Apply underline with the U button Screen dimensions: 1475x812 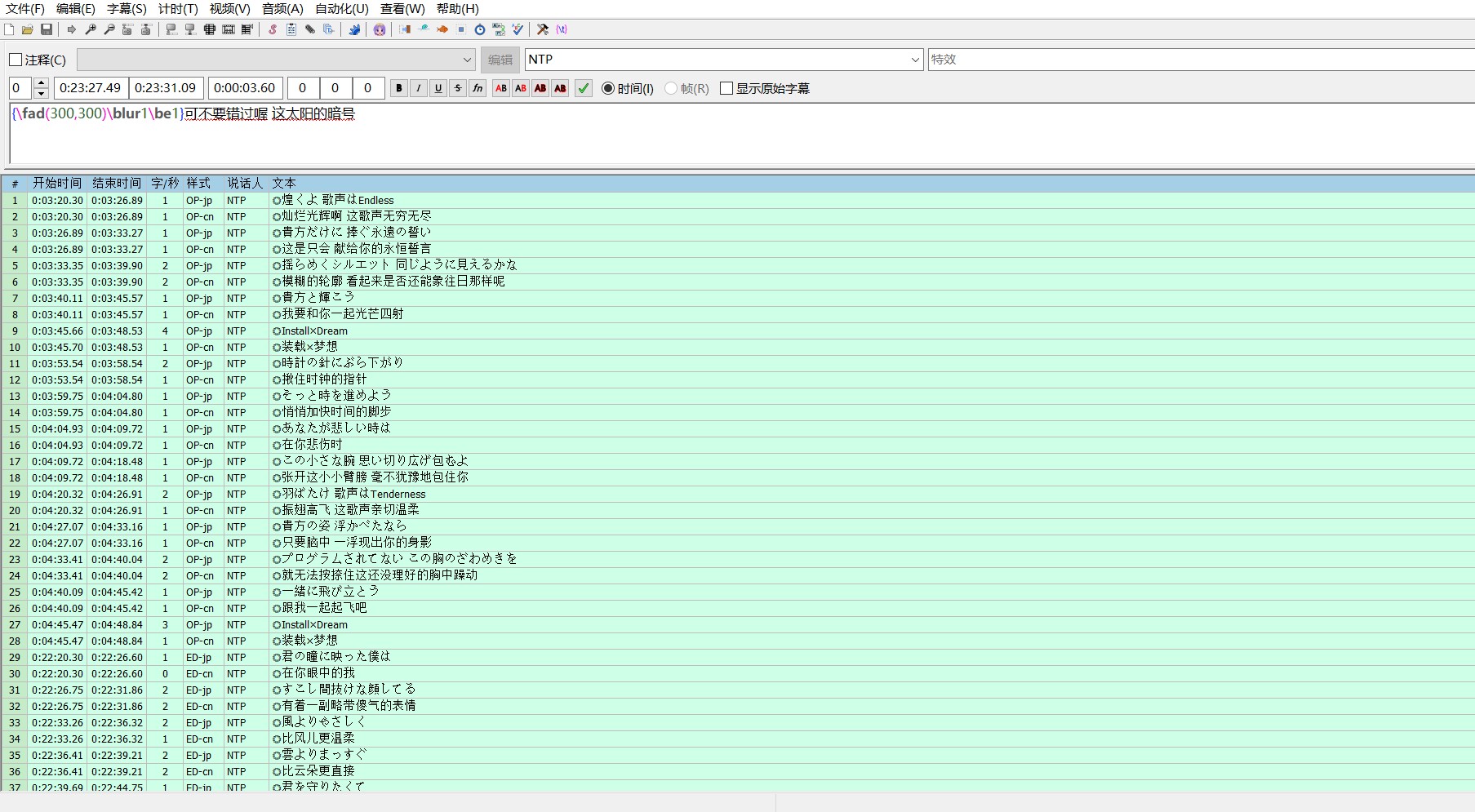click(438, 88)
